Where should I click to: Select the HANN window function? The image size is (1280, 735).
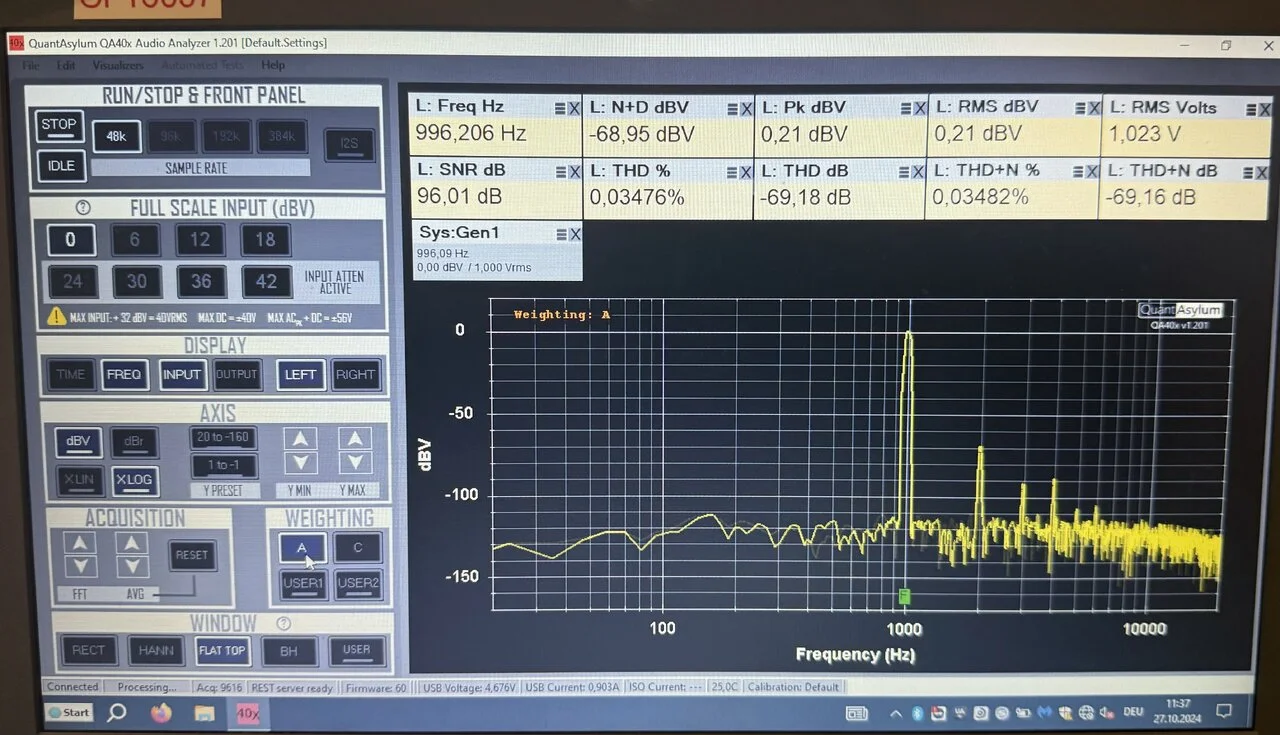pos(155,651)
